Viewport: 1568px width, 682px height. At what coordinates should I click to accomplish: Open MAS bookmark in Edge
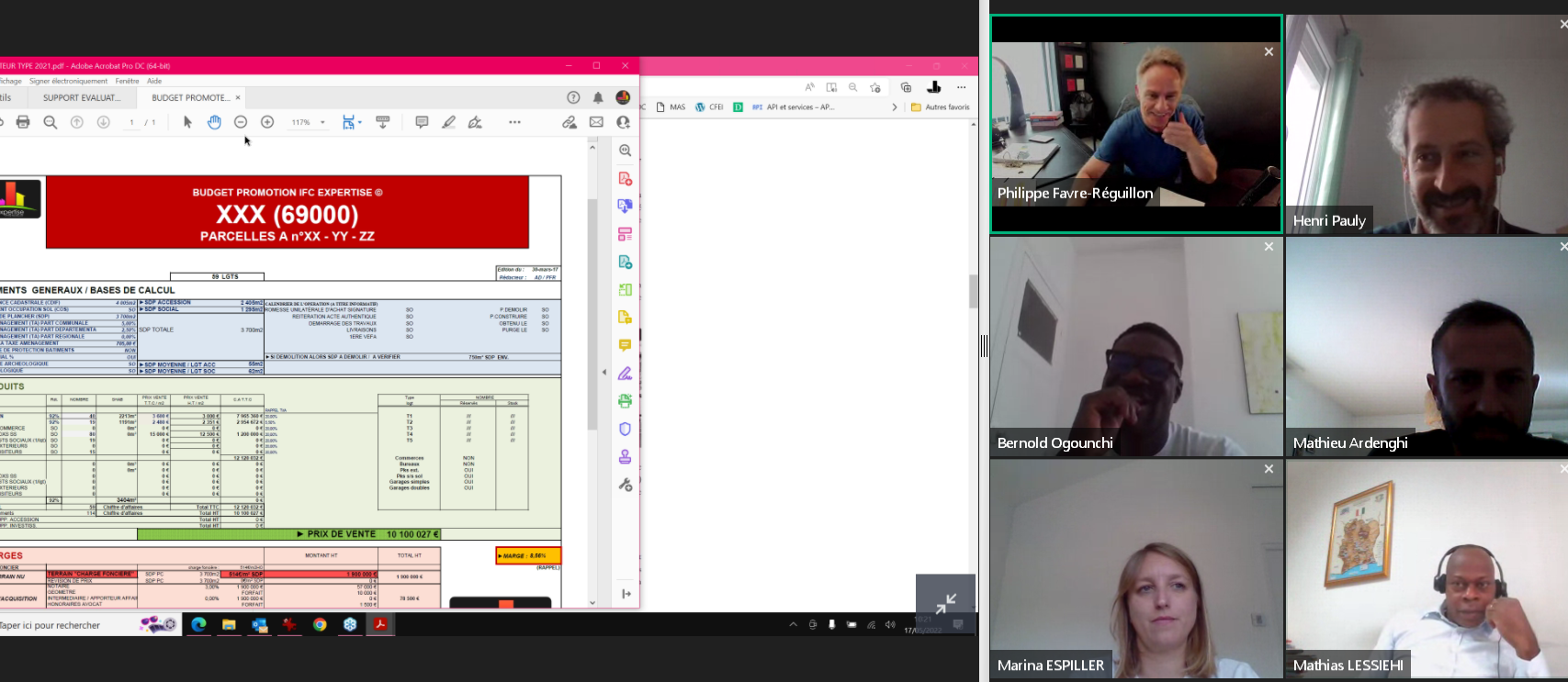[671, 107]
